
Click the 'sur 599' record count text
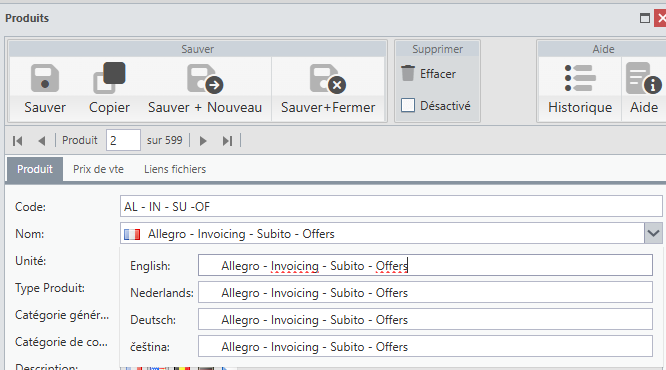coord(164,140)
